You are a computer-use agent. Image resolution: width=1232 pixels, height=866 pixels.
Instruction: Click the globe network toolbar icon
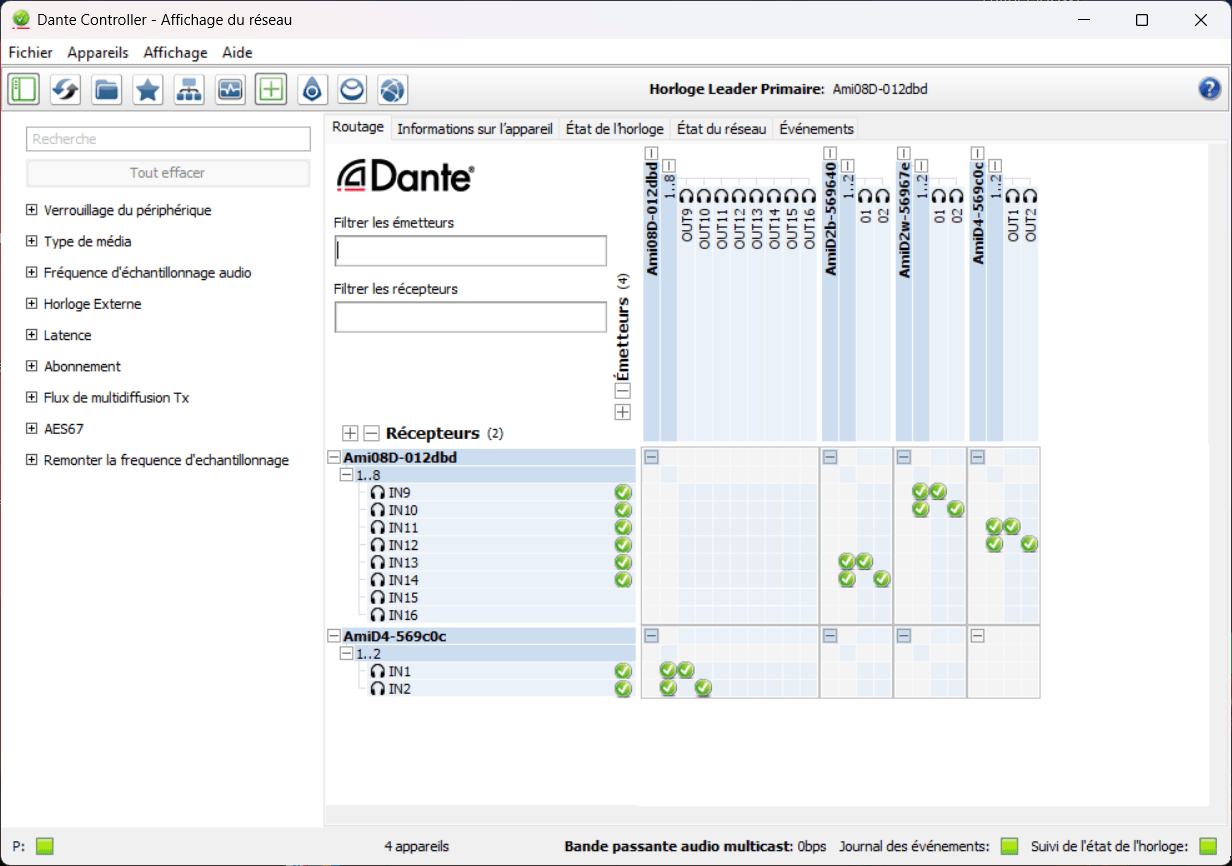click(393, 89)
